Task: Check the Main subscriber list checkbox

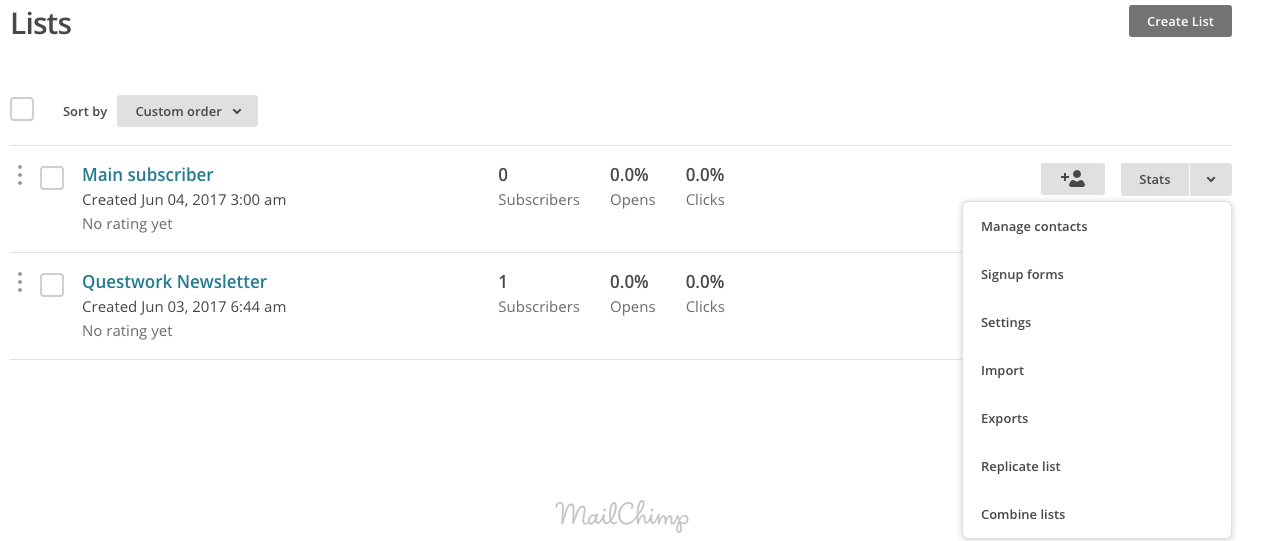Action: [x=52, y=178]
